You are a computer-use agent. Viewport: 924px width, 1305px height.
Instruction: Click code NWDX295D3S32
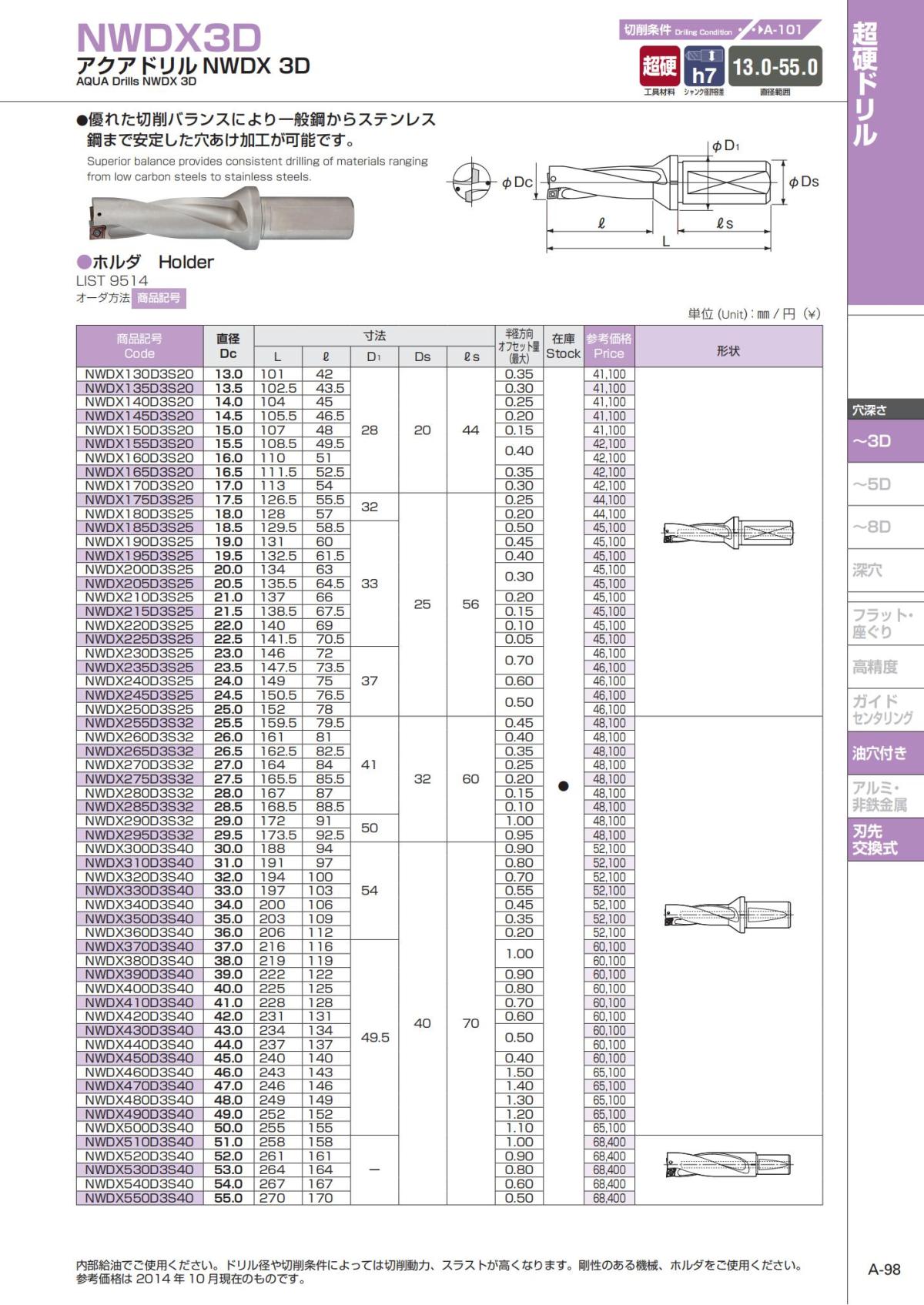139,835
